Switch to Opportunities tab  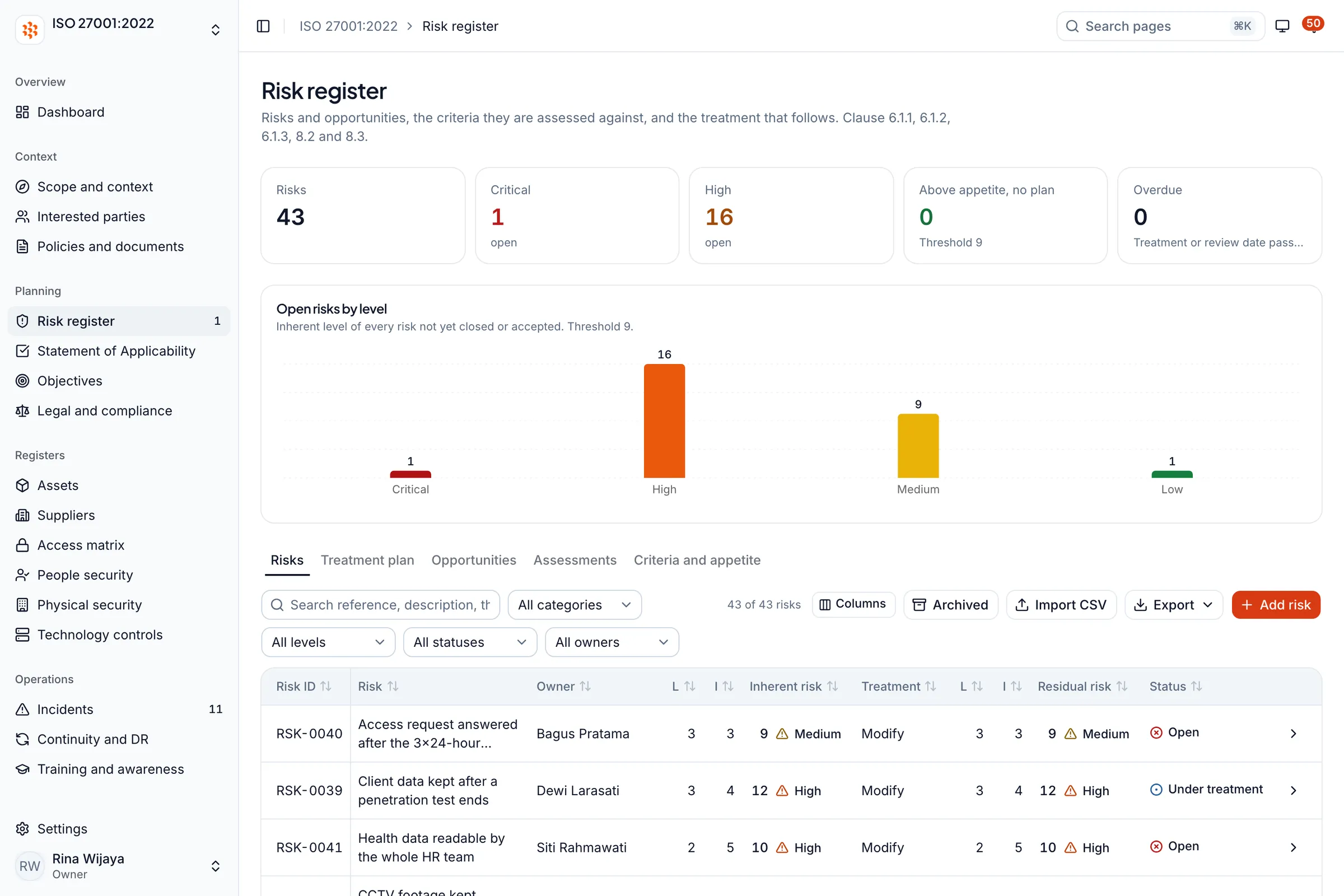474,560
